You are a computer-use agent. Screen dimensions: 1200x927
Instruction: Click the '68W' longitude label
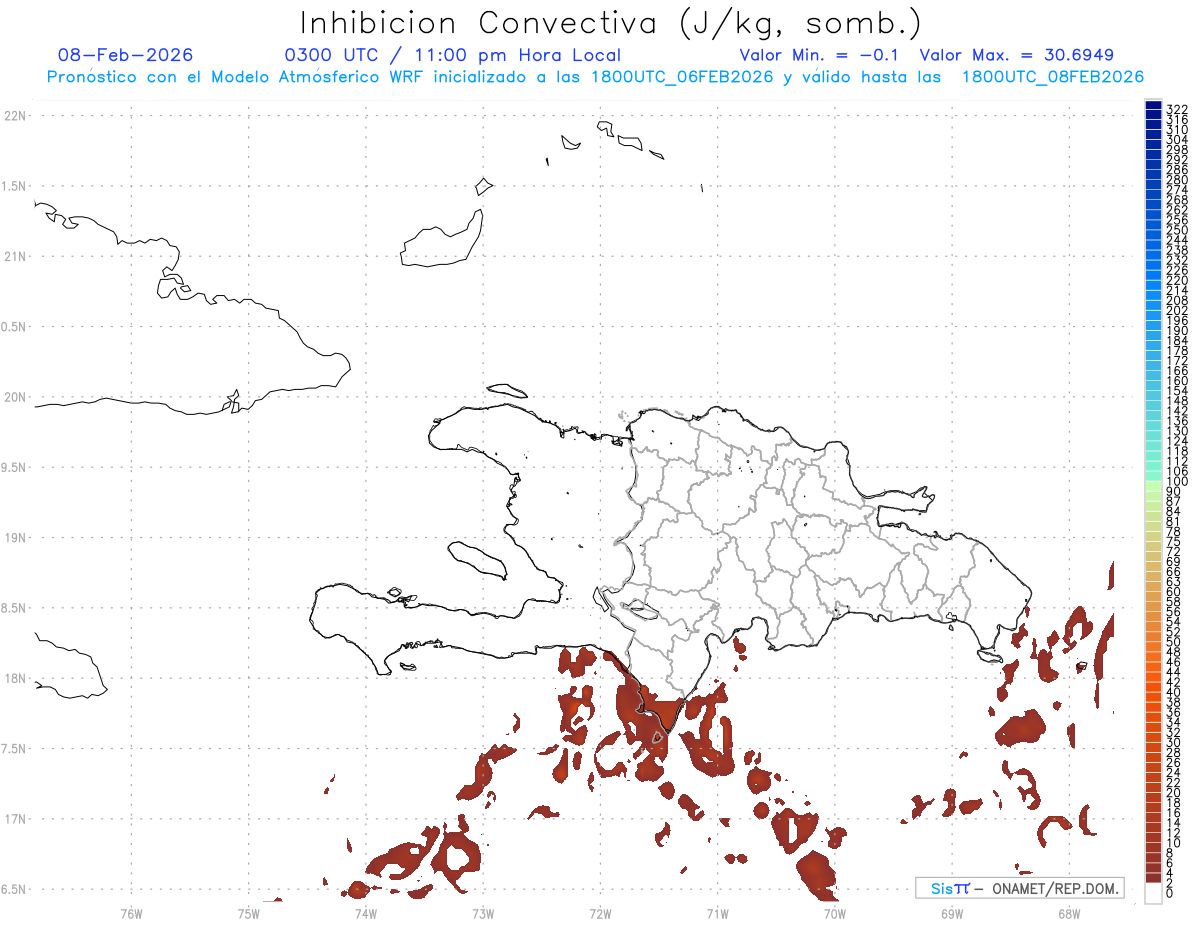coord(1069,913)
